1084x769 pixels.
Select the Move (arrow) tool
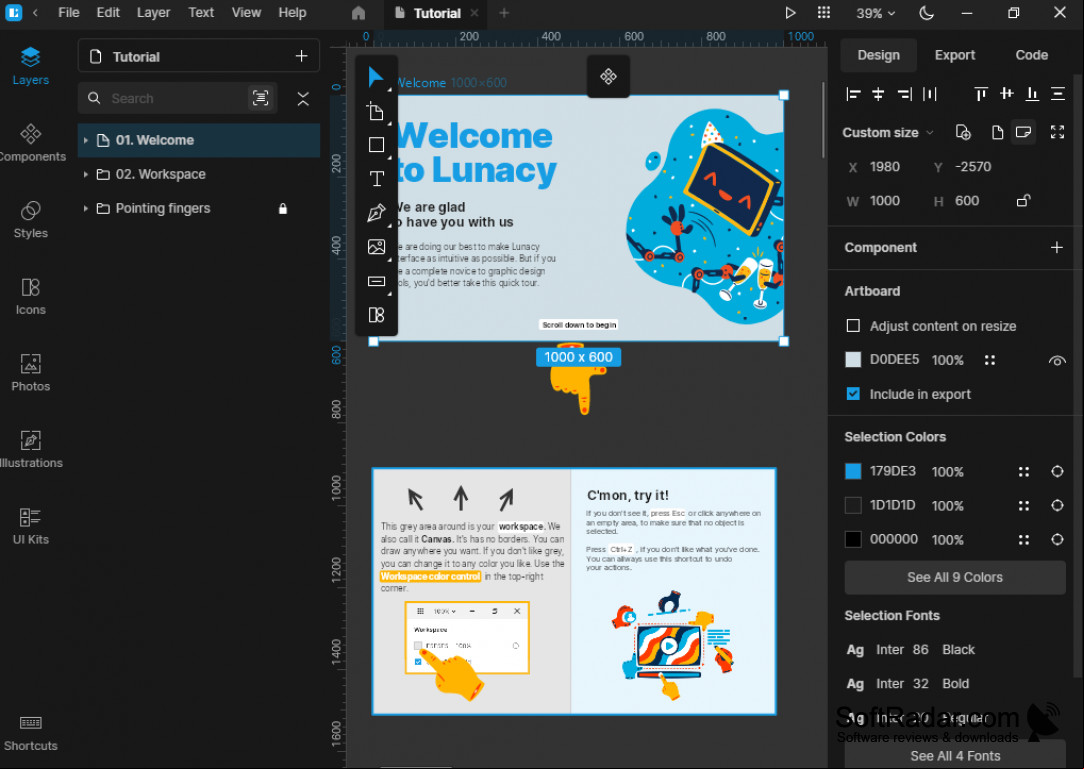coord(375,77)
